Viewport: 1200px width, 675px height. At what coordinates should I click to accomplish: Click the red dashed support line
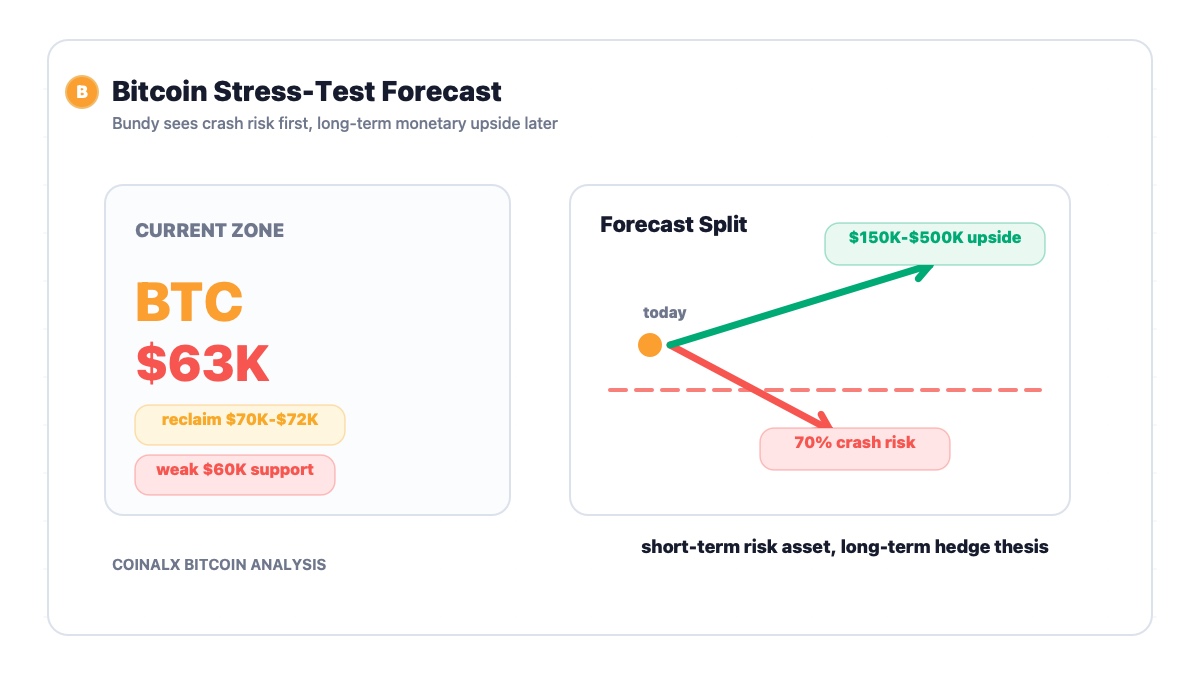(x=825, y=390)
